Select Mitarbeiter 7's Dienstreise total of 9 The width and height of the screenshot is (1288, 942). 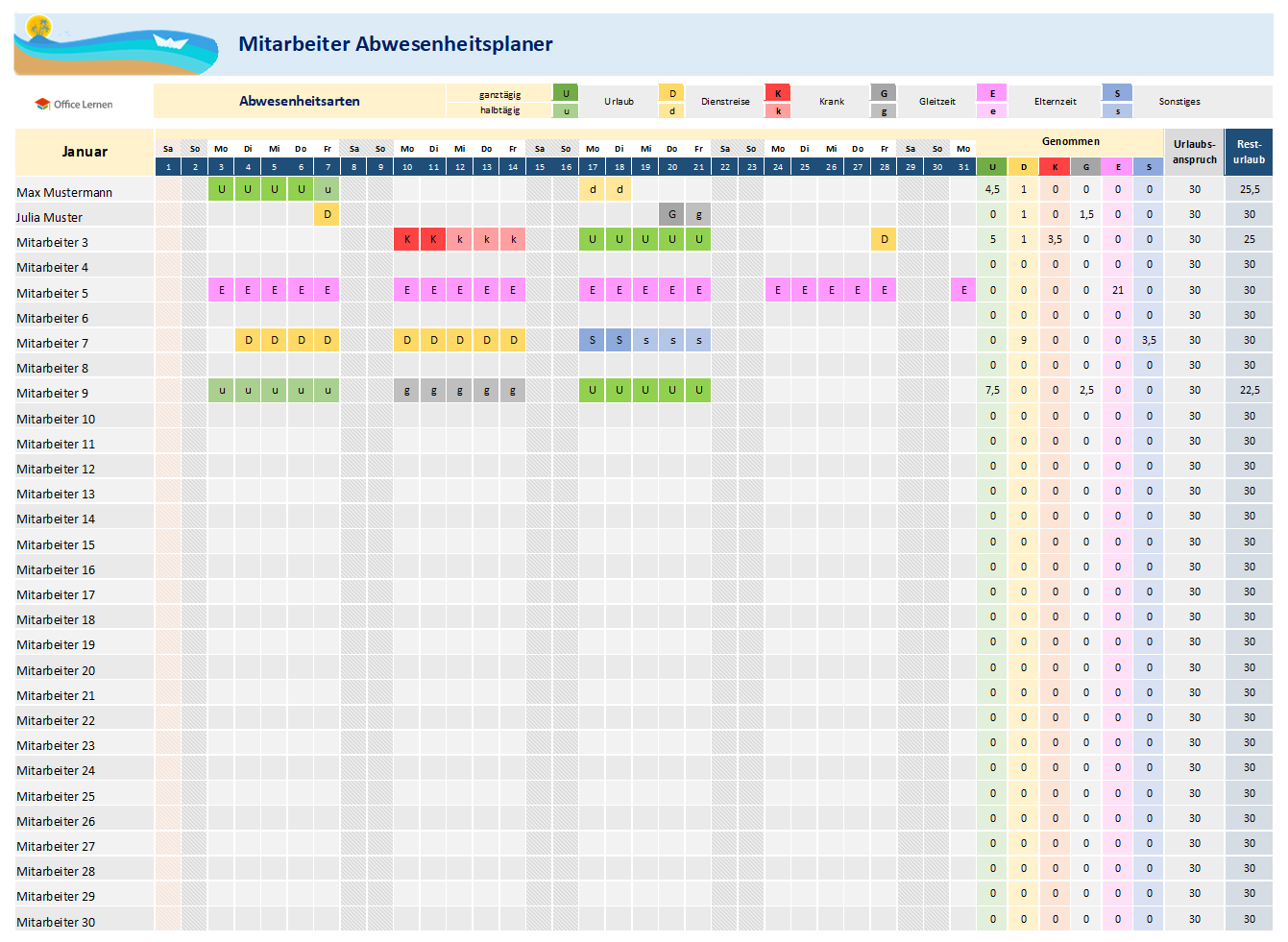coord(1024,340)
